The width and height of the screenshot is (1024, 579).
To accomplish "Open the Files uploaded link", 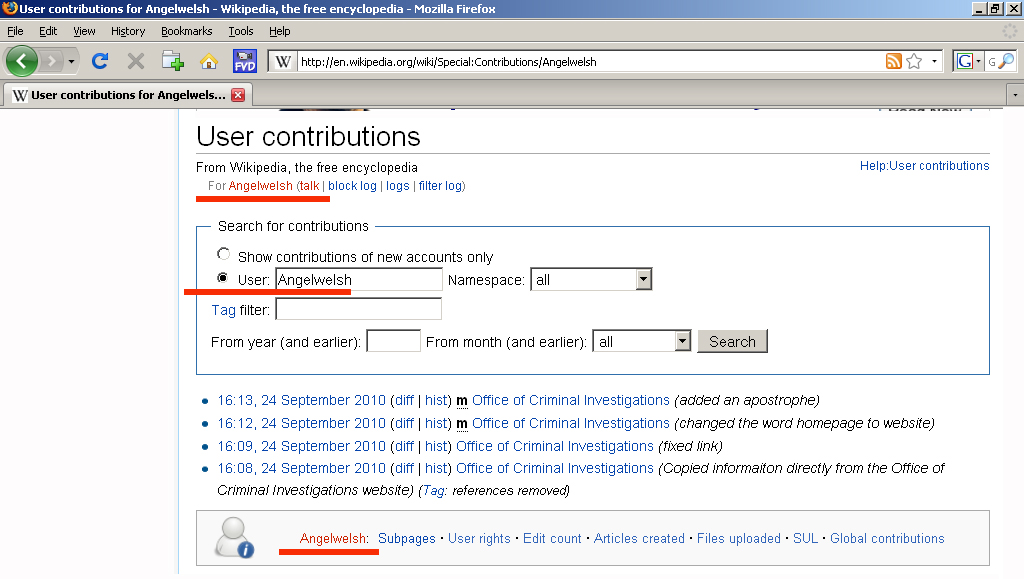I will 739,539.
